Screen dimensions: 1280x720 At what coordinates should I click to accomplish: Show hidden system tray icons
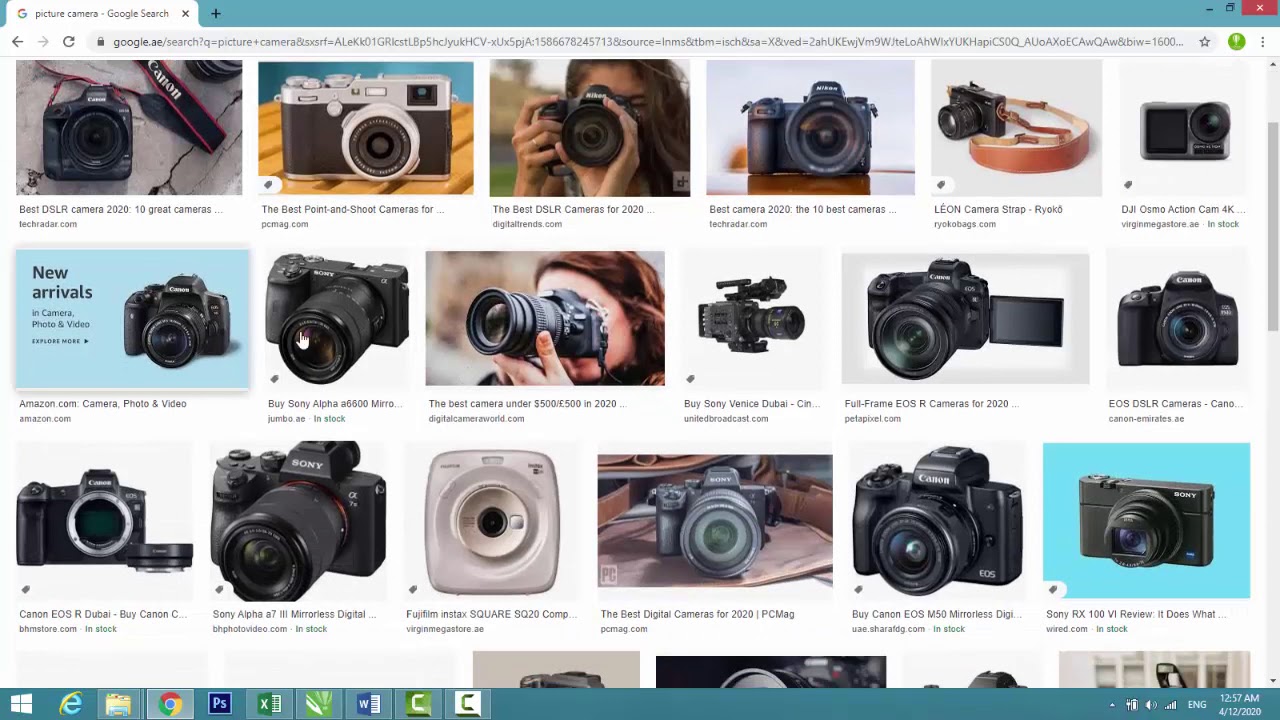(x=1112, y=705)
